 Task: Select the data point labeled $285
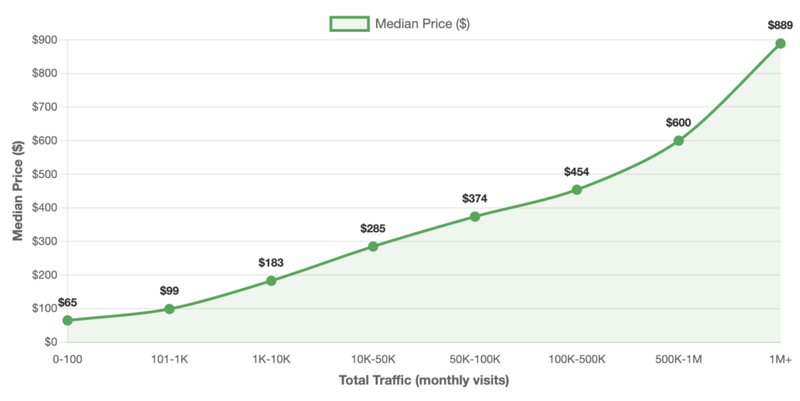pyautogui.click(x=373, y=246)
